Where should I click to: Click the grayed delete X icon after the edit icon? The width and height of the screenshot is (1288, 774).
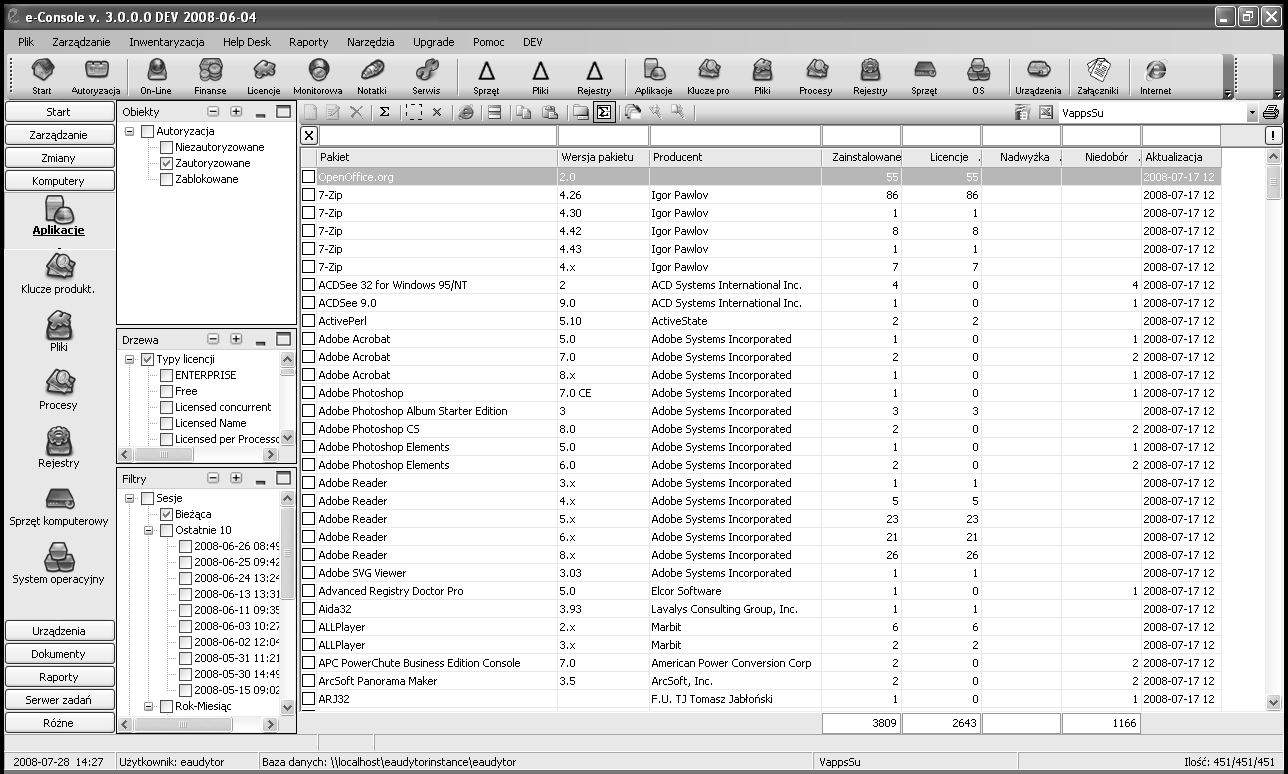tap(357, 112)
